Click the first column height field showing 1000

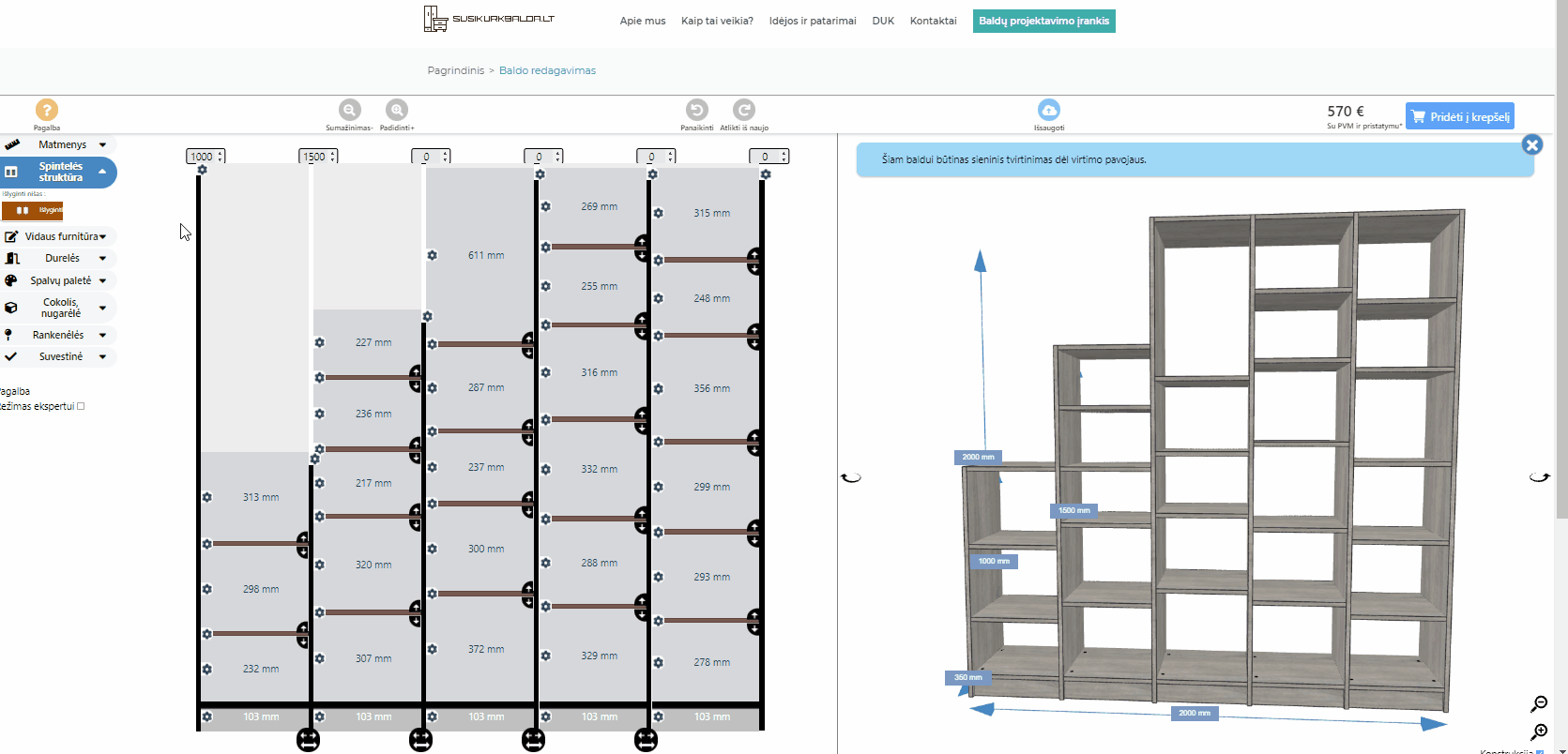(x=202, y=157)
